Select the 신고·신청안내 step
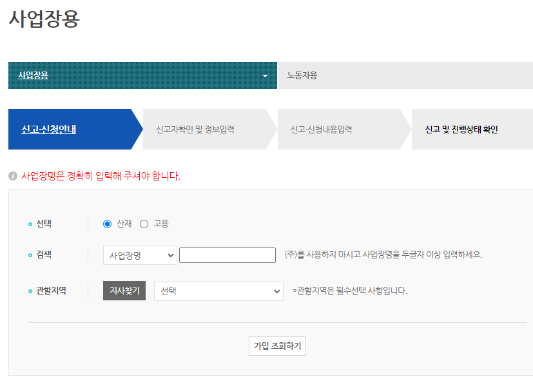Viewport: 533px width, 380px height. point(75,129)
